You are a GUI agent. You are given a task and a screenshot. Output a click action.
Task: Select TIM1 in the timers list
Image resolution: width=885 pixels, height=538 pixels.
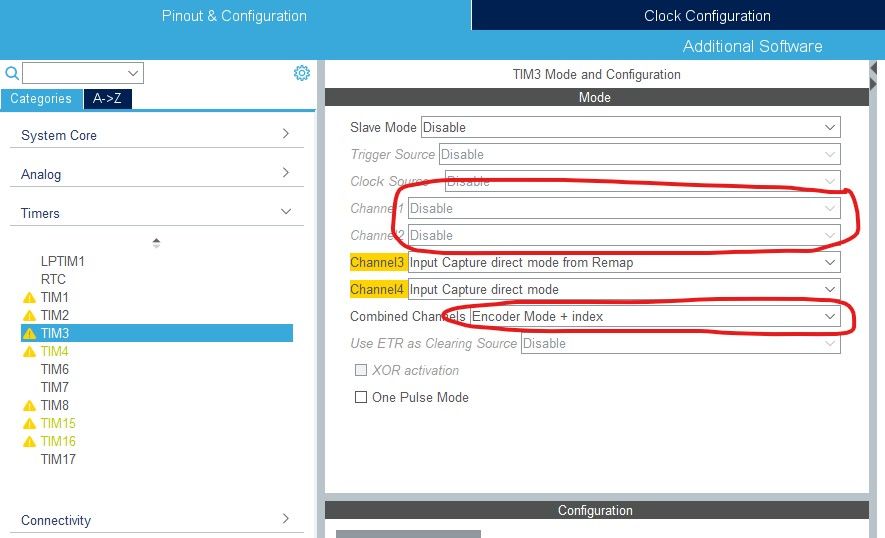[x=55, y=298]
